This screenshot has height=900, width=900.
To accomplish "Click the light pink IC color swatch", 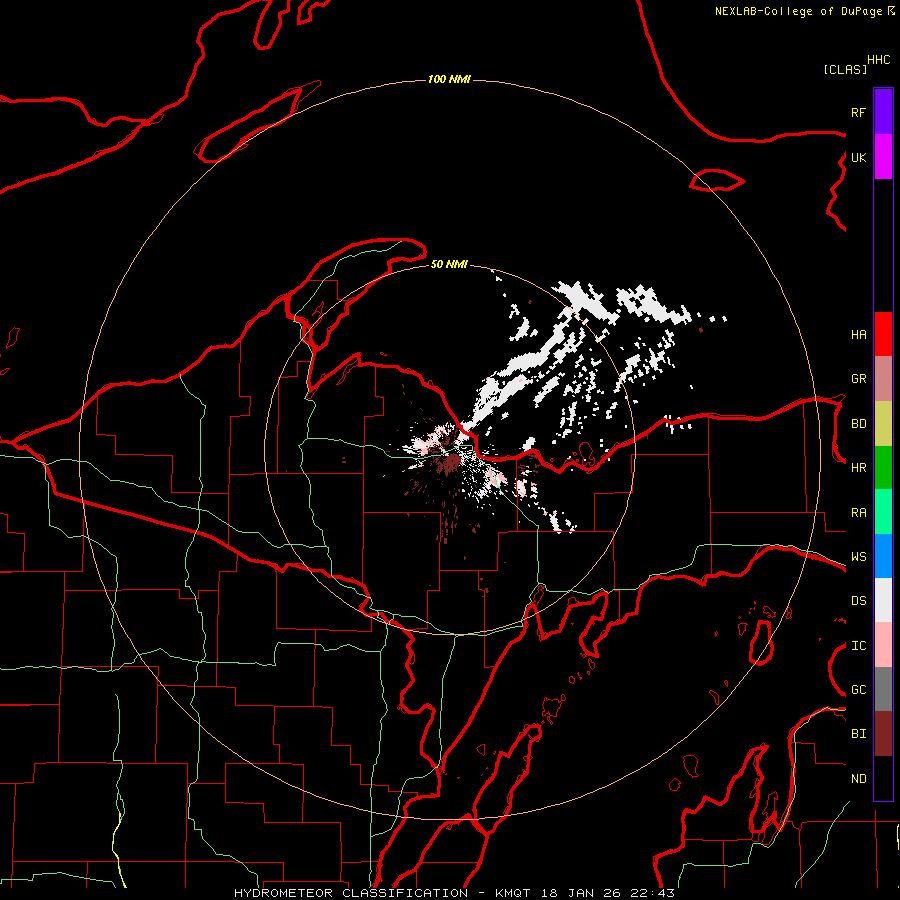I will (x=883, y=645).
